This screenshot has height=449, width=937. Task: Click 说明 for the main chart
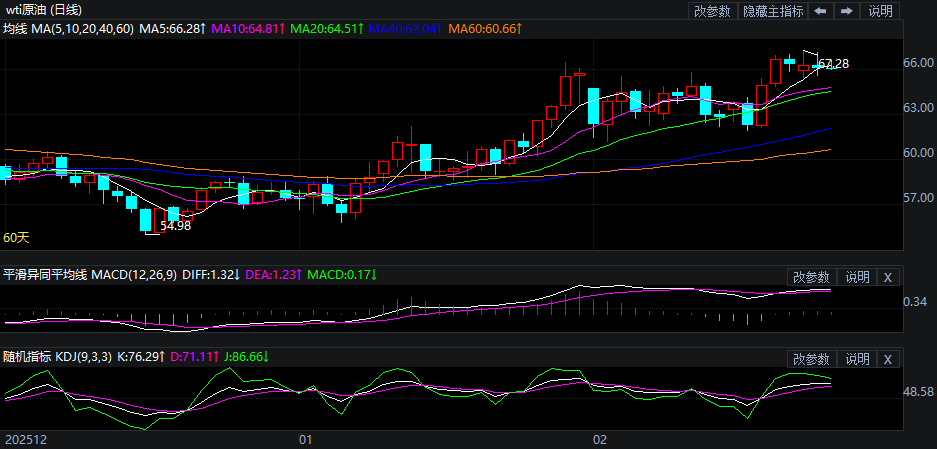[x=881, y=11]
